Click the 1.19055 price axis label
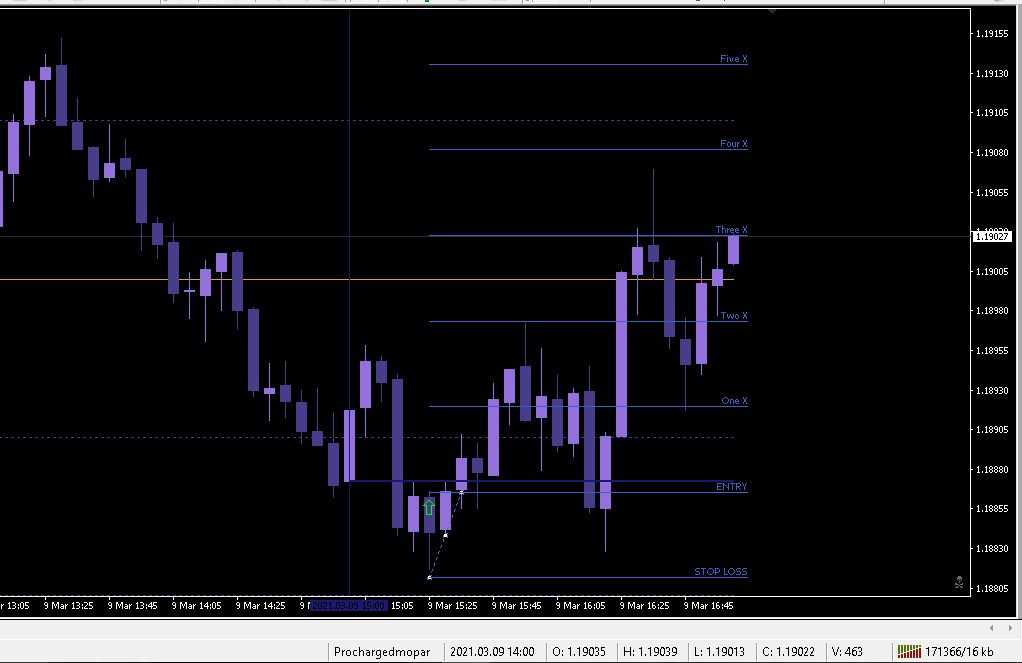The image size is (1022, 663). (x=992, y=192)
